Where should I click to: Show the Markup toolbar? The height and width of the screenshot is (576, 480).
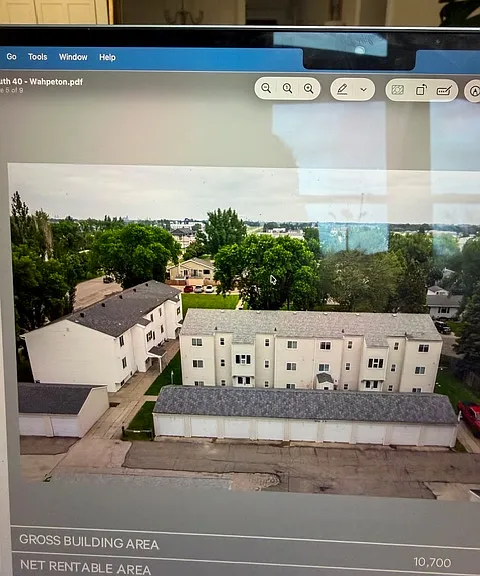pyautogui.click(x=474, y=91)
